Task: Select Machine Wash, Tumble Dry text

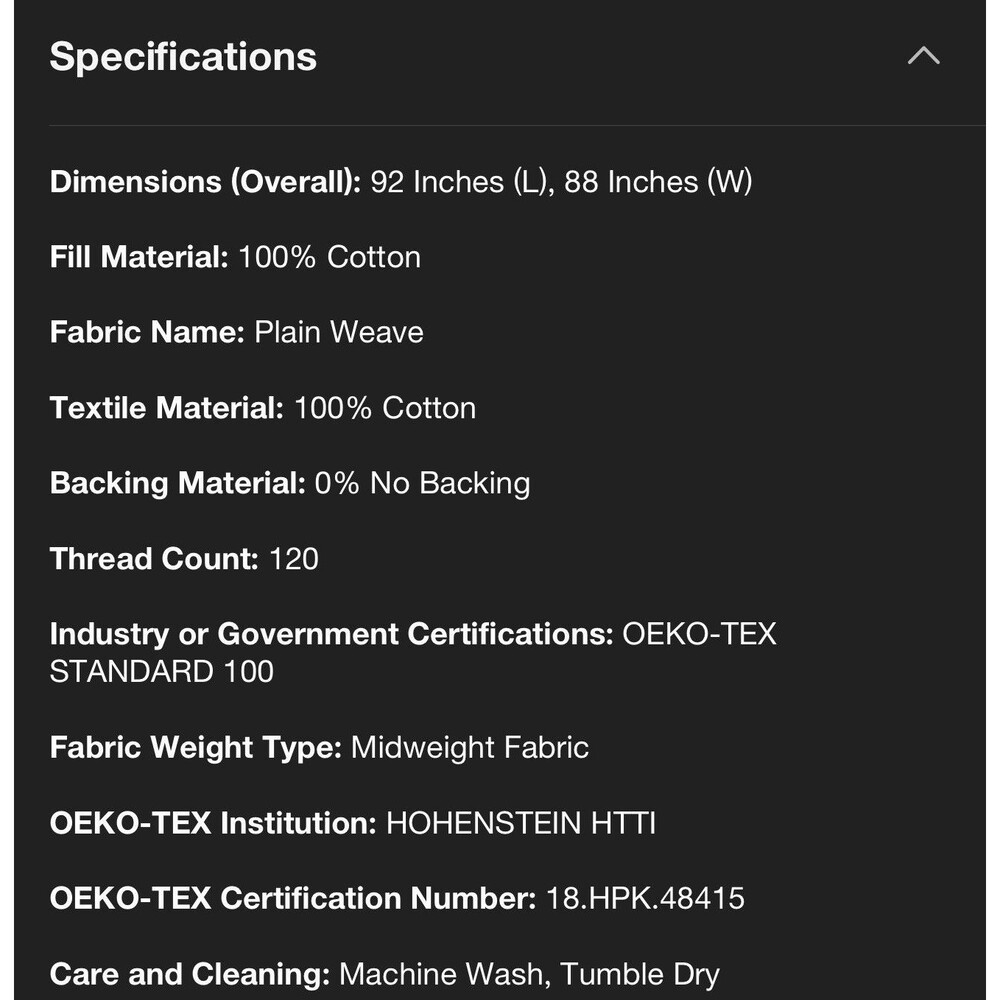Action: click(x=529, y=974)
